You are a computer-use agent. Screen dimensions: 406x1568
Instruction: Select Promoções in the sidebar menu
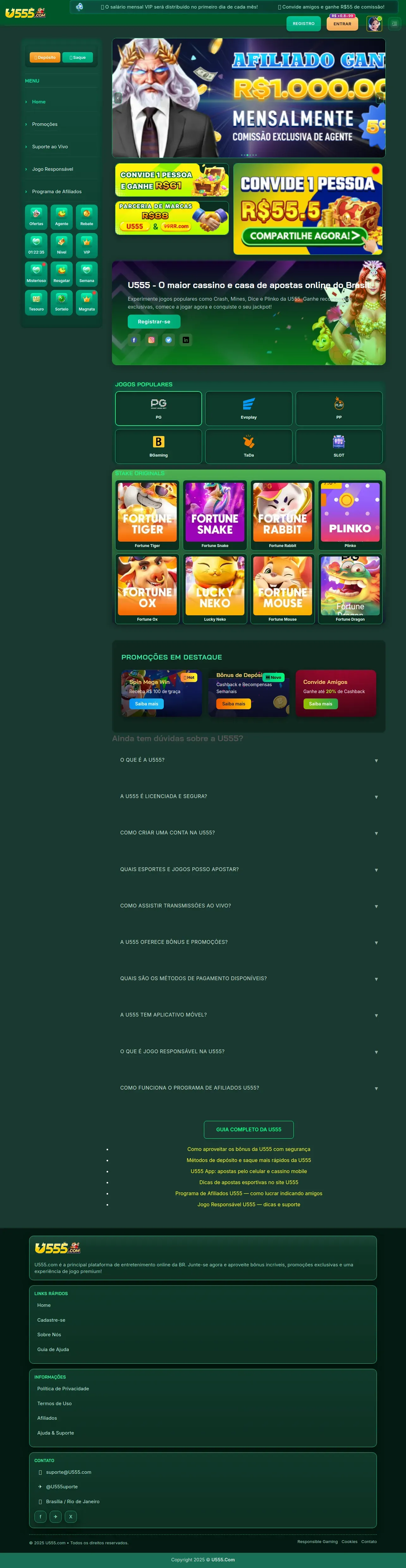(x=61, y=124)
